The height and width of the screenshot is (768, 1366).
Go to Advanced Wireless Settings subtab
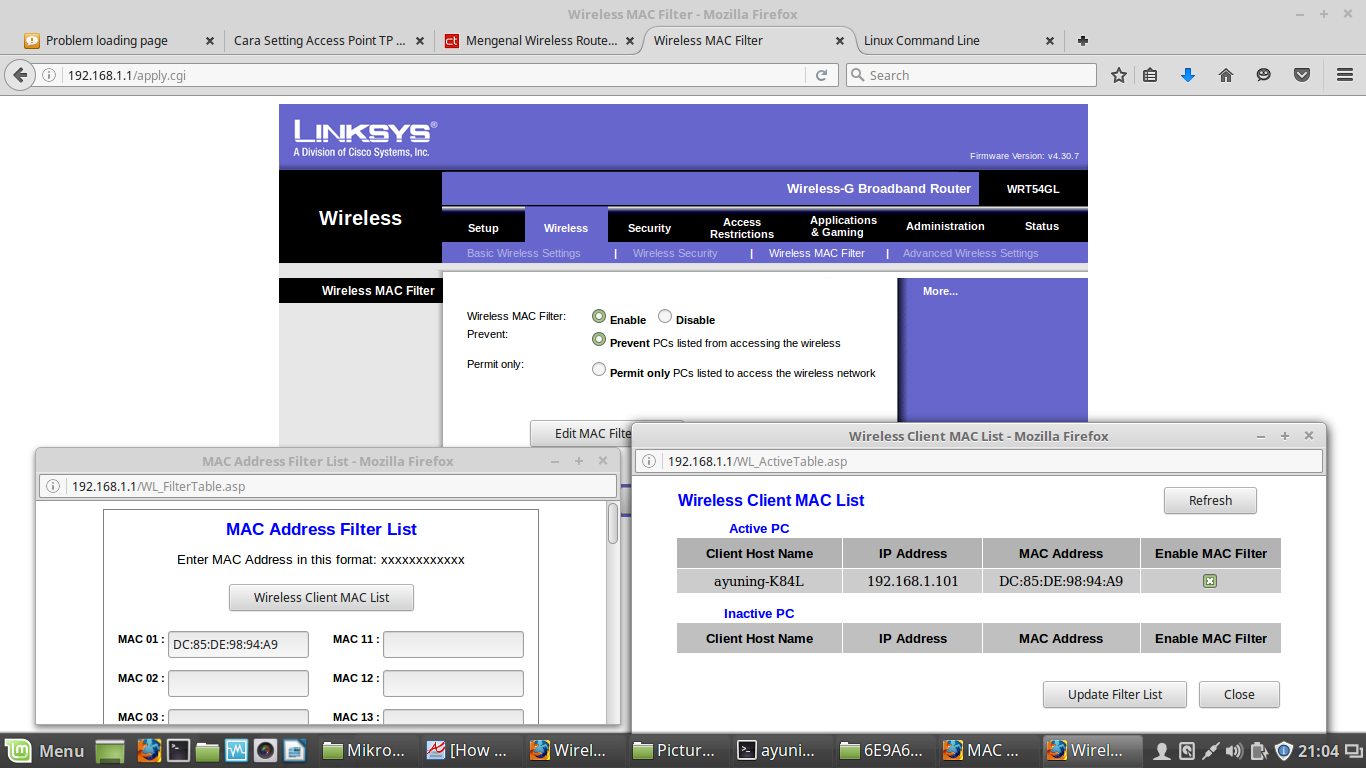971,253
